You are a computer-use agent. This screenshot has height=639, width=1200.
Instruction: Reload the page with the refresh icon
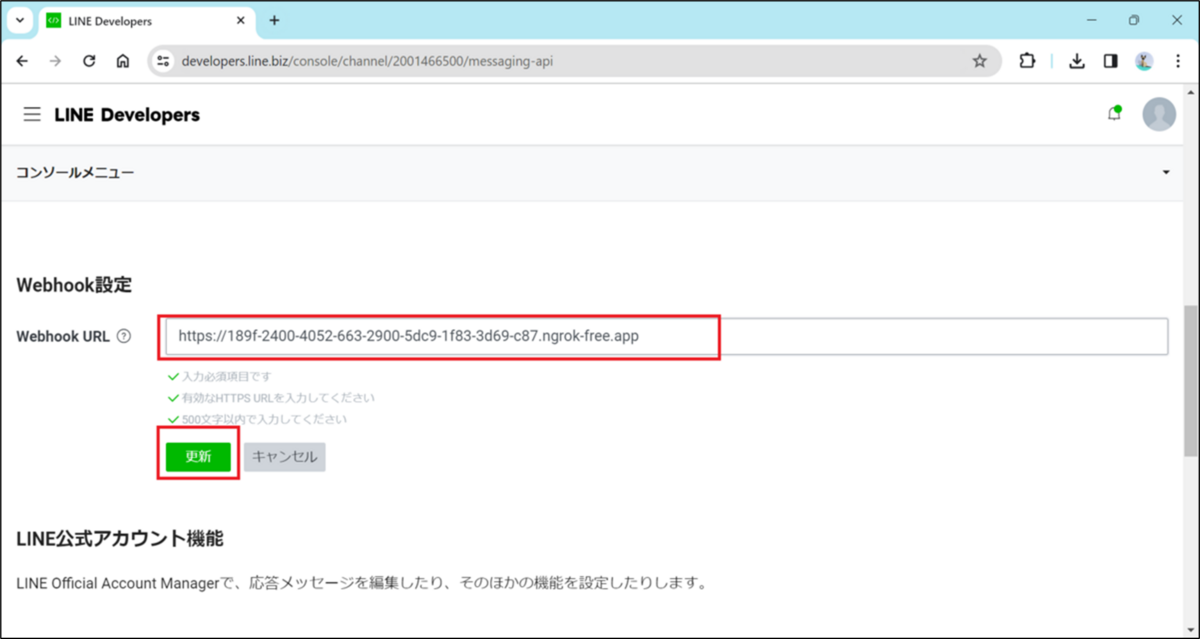[89, 61]
